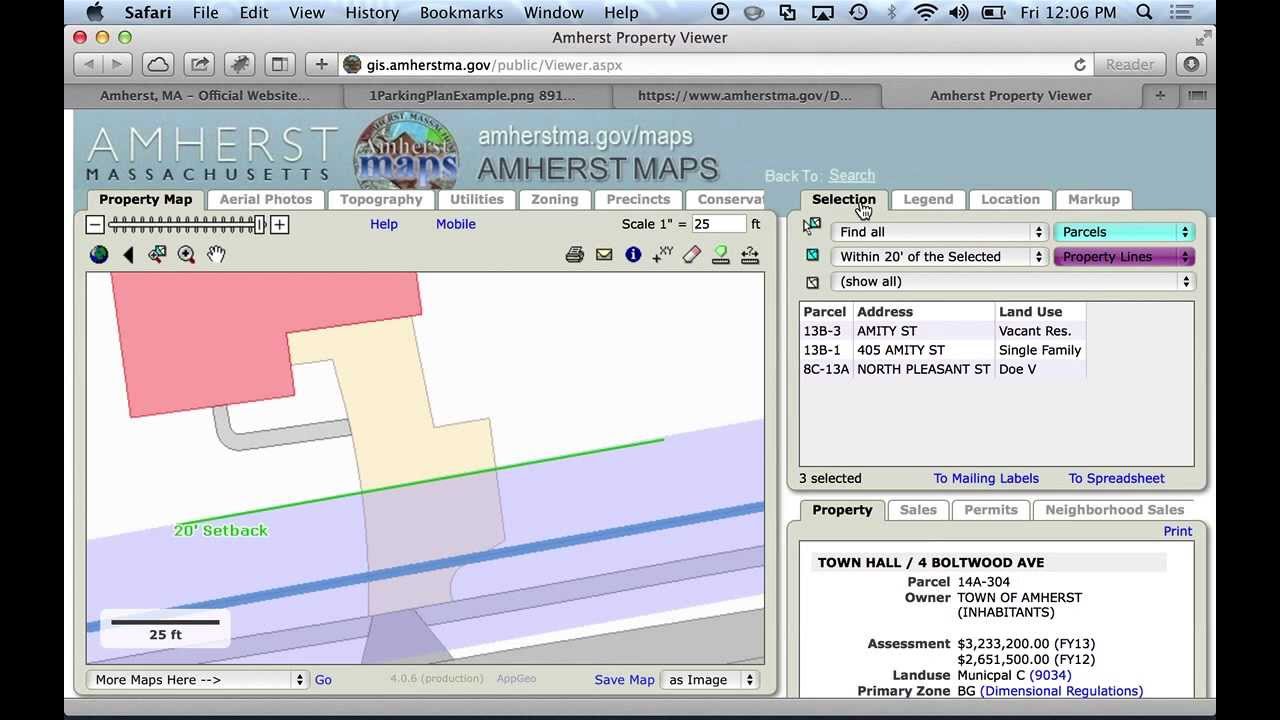Open the Neighborhood Sales tab
Image resolution: width=1280 pixels, height=720 pixels.
pyautogui.click(x=1115, y=510)
